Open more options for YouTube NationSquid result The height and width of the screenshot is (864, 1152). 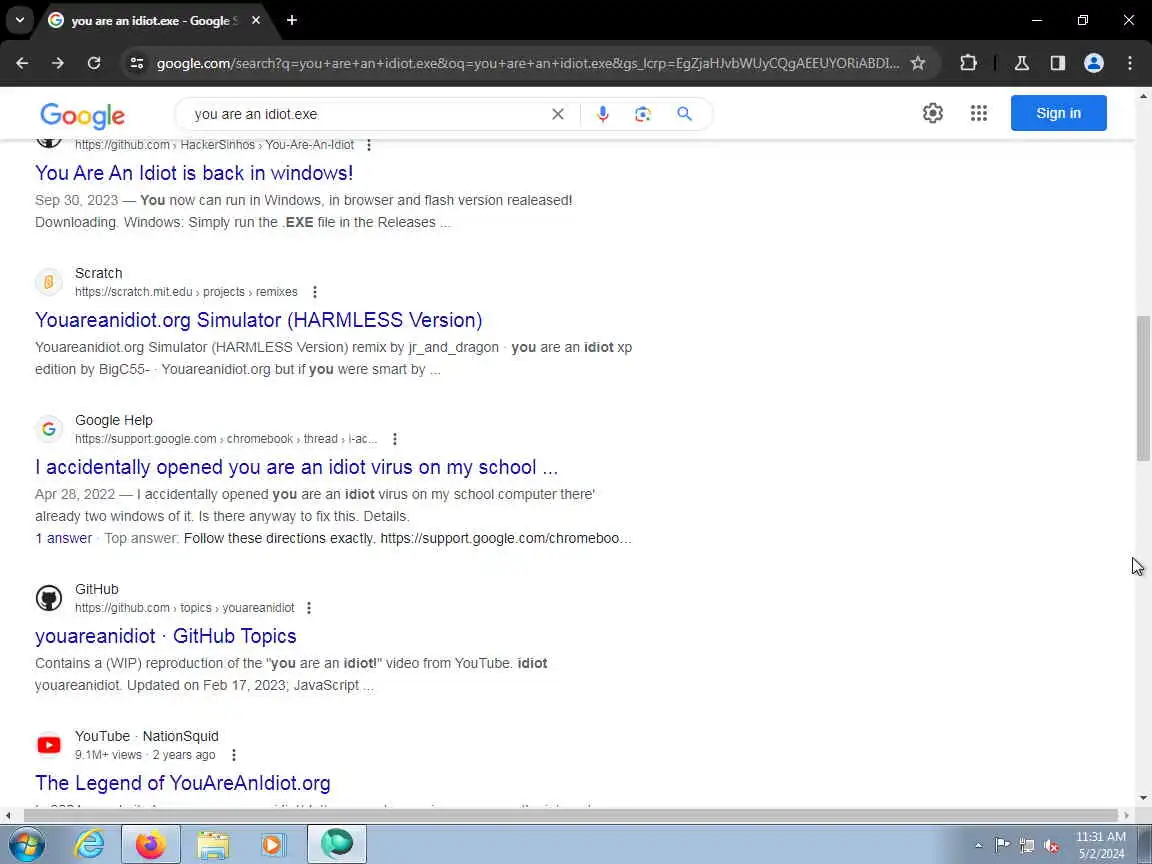pyautogui.click(x=234, y=755)
